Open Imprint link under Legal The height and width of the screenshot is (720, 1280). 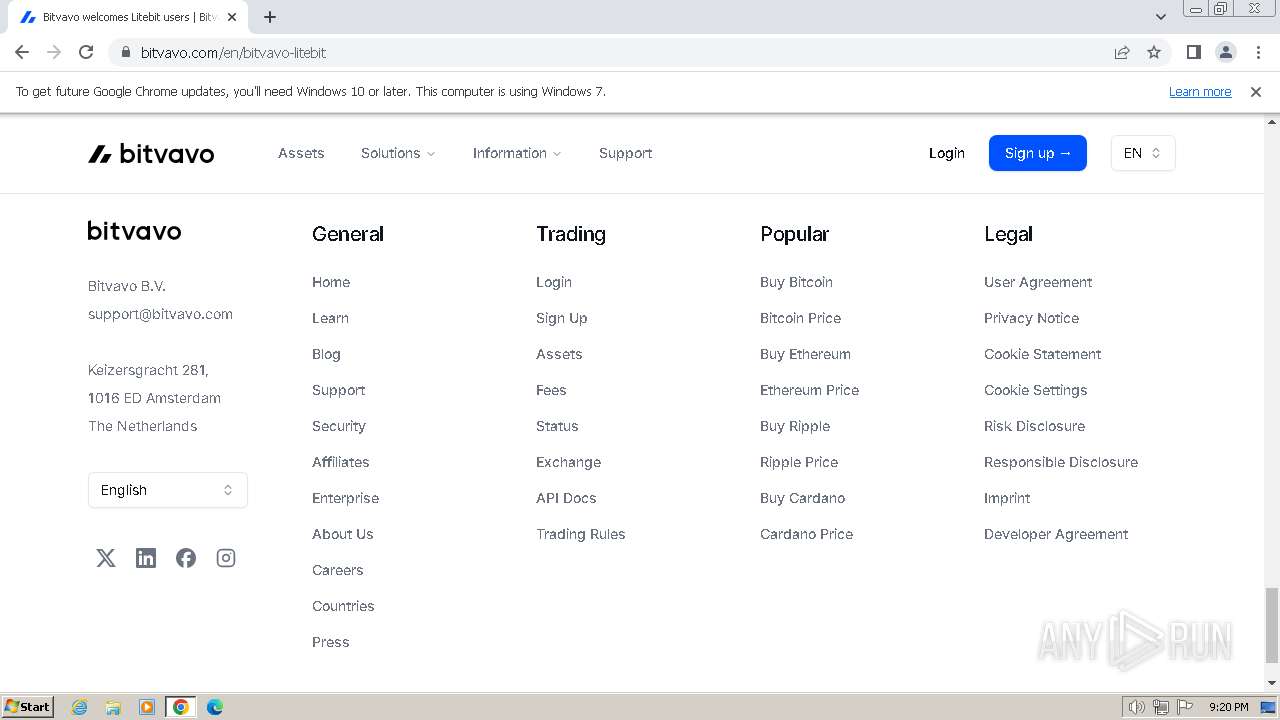[x=1007, y=498]
